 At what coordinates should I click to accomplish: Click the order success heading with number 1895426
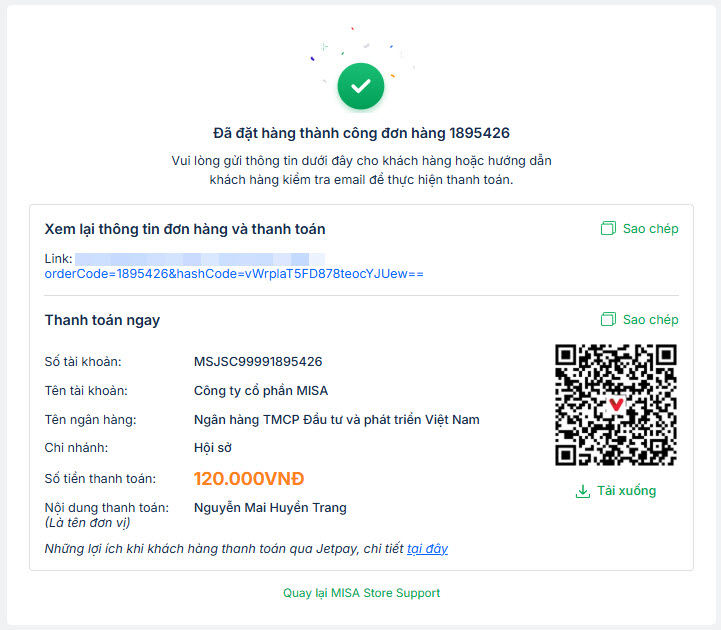click(361, 133)
